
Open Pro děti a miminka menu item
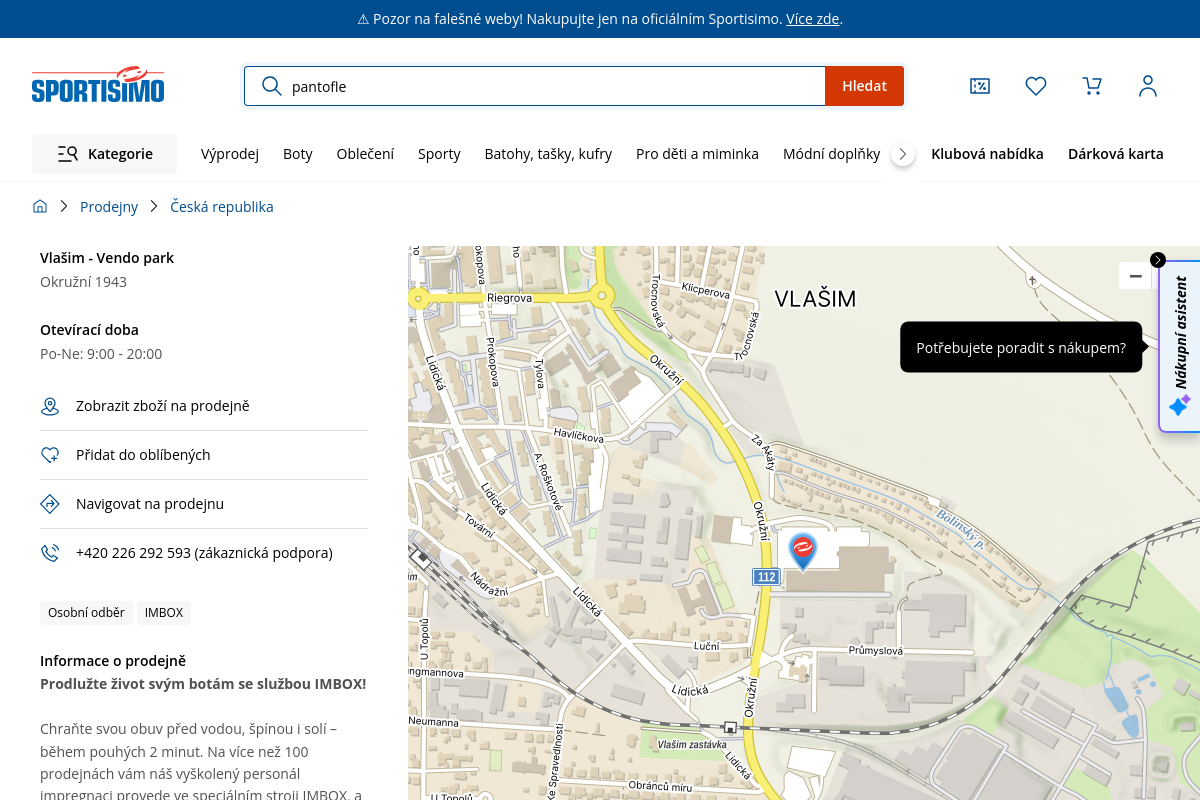(697, 154)
